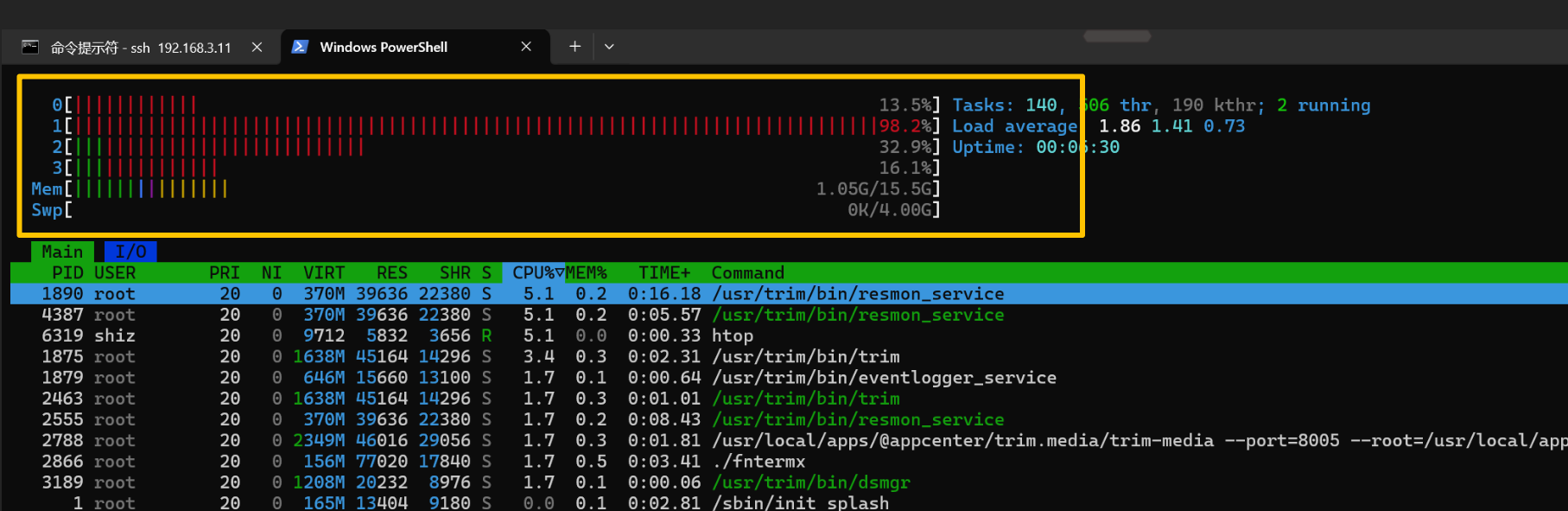Expand the new tab profile dropdown
The width and height of the screenshot is (1568, 511).
coord(609,47)
